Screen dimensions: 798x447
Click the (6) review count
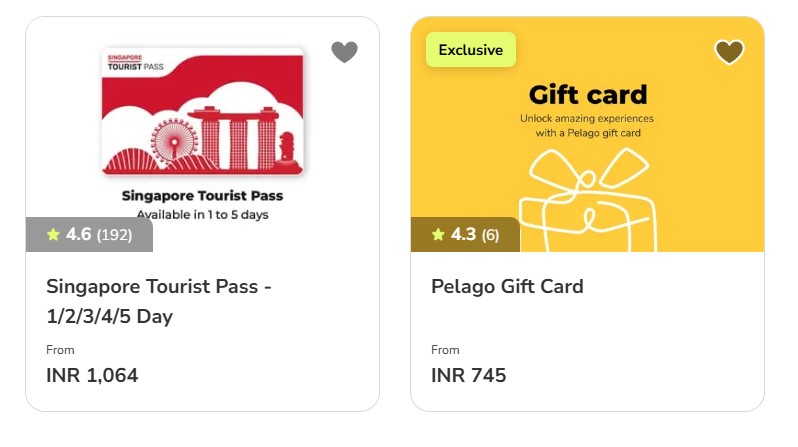(491, 235)
